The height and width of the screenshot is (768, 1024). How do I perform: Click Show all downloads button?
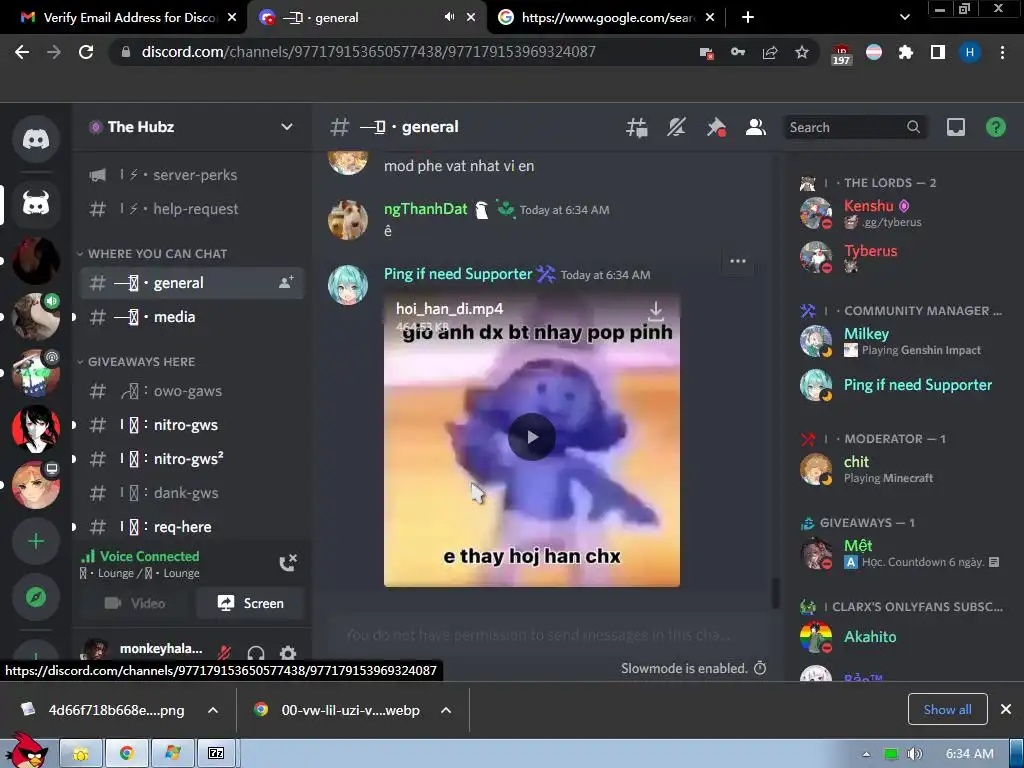coord(948,709)
